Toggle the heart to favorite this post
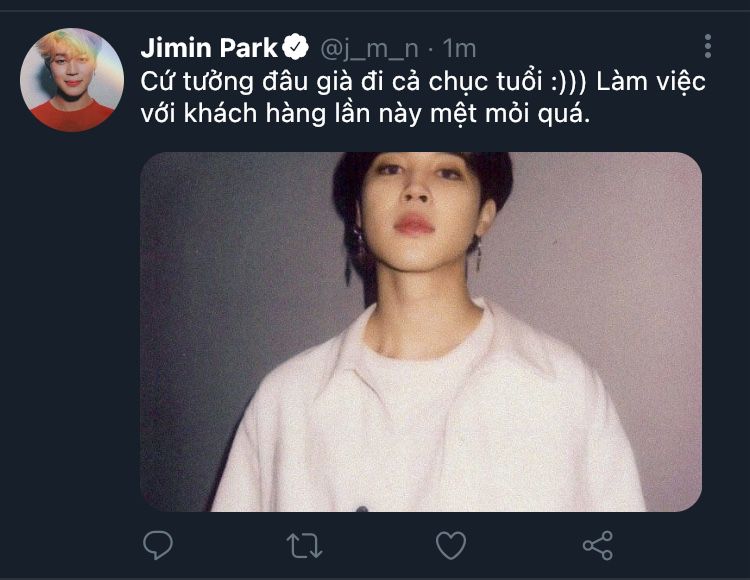This screenshot has width=750, height=580. 451,545
